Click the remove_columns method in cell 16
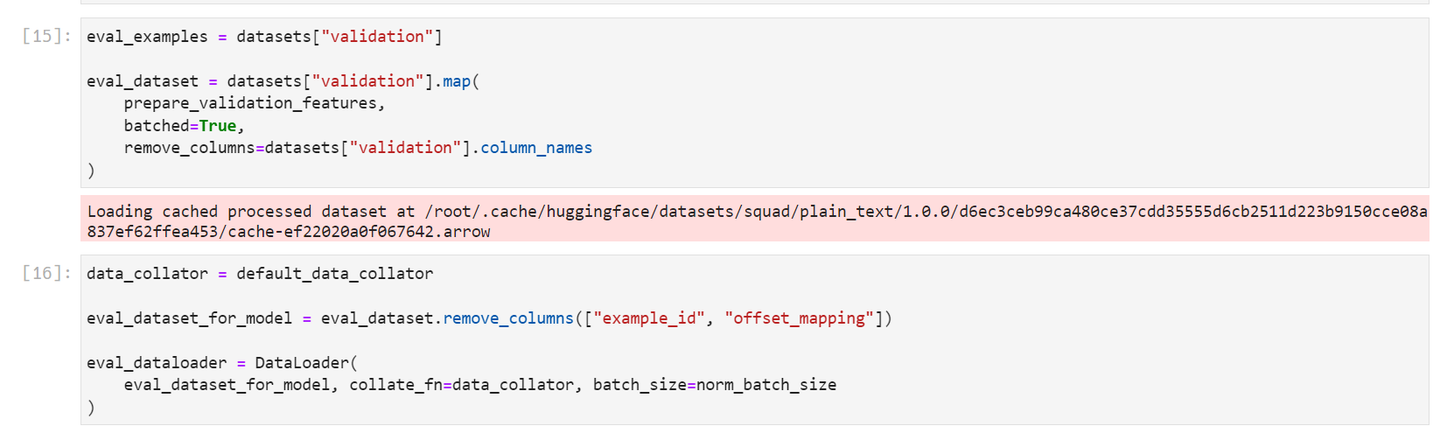The width and height of the screenshot is (1440, 440). coord(503,319)
